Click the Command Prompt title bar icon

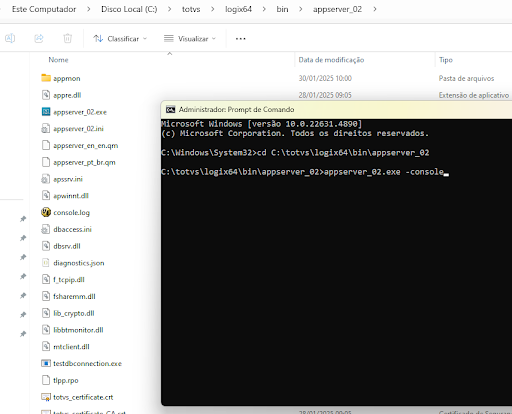[x=171, y=109]
